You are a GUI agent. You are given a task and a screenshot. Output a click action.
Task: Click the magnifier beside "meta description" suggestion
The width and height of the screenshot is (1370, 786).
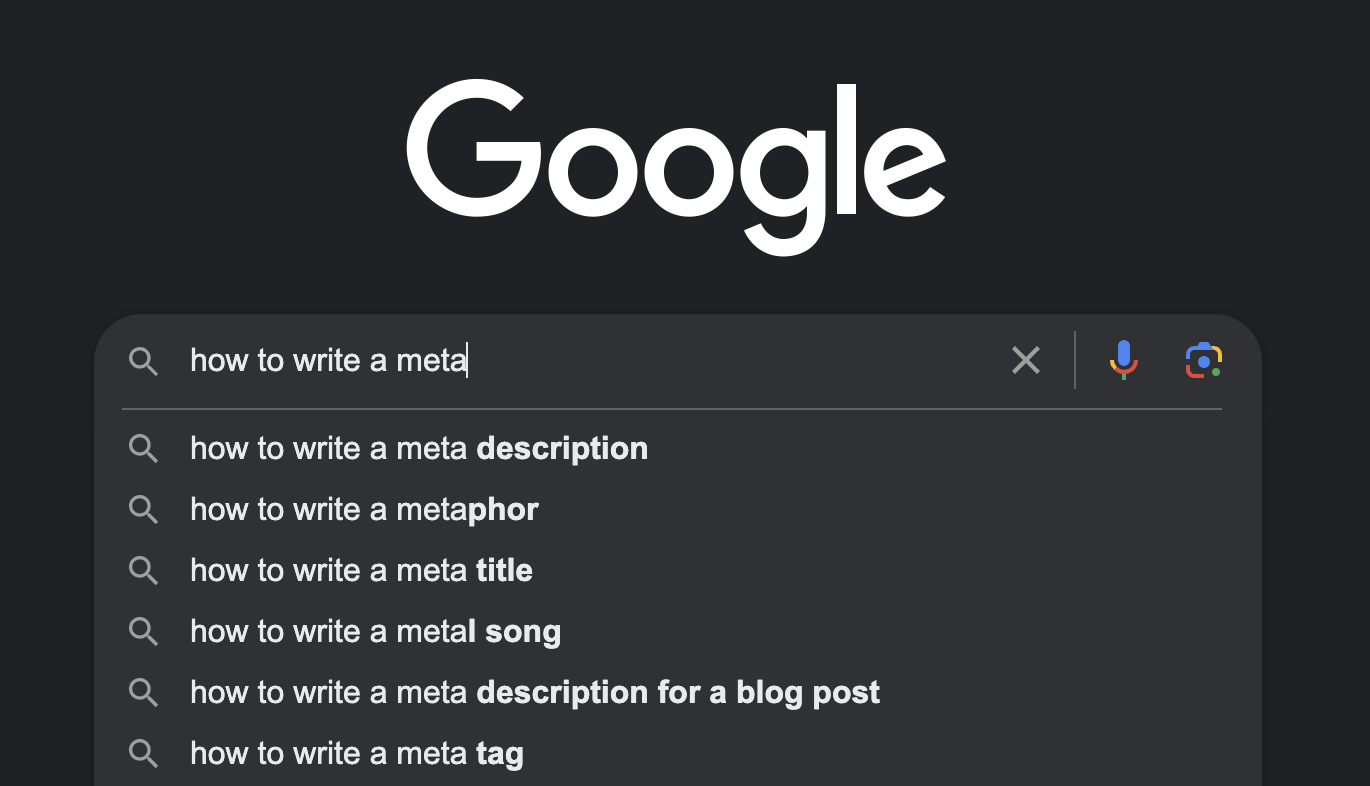144,449
